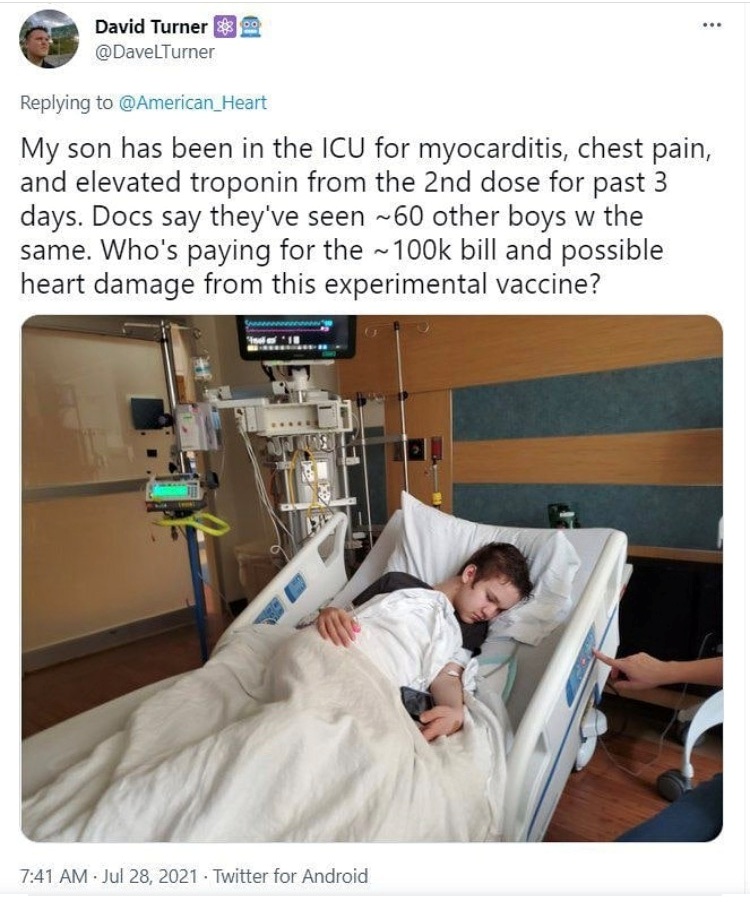Click the bed rail control panel in the photo
Image resolution: width=750 pixels, height=917 pixels.
(x=581, y=667)
